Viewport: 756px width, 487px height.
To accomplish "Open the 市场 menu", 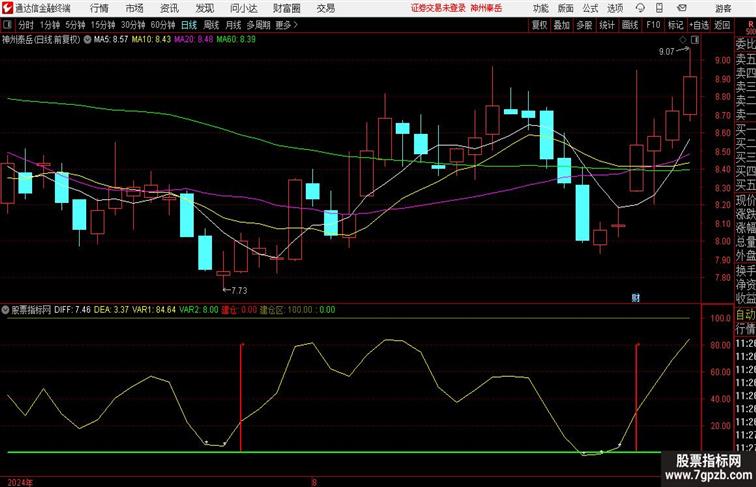I will coord(135,8).
